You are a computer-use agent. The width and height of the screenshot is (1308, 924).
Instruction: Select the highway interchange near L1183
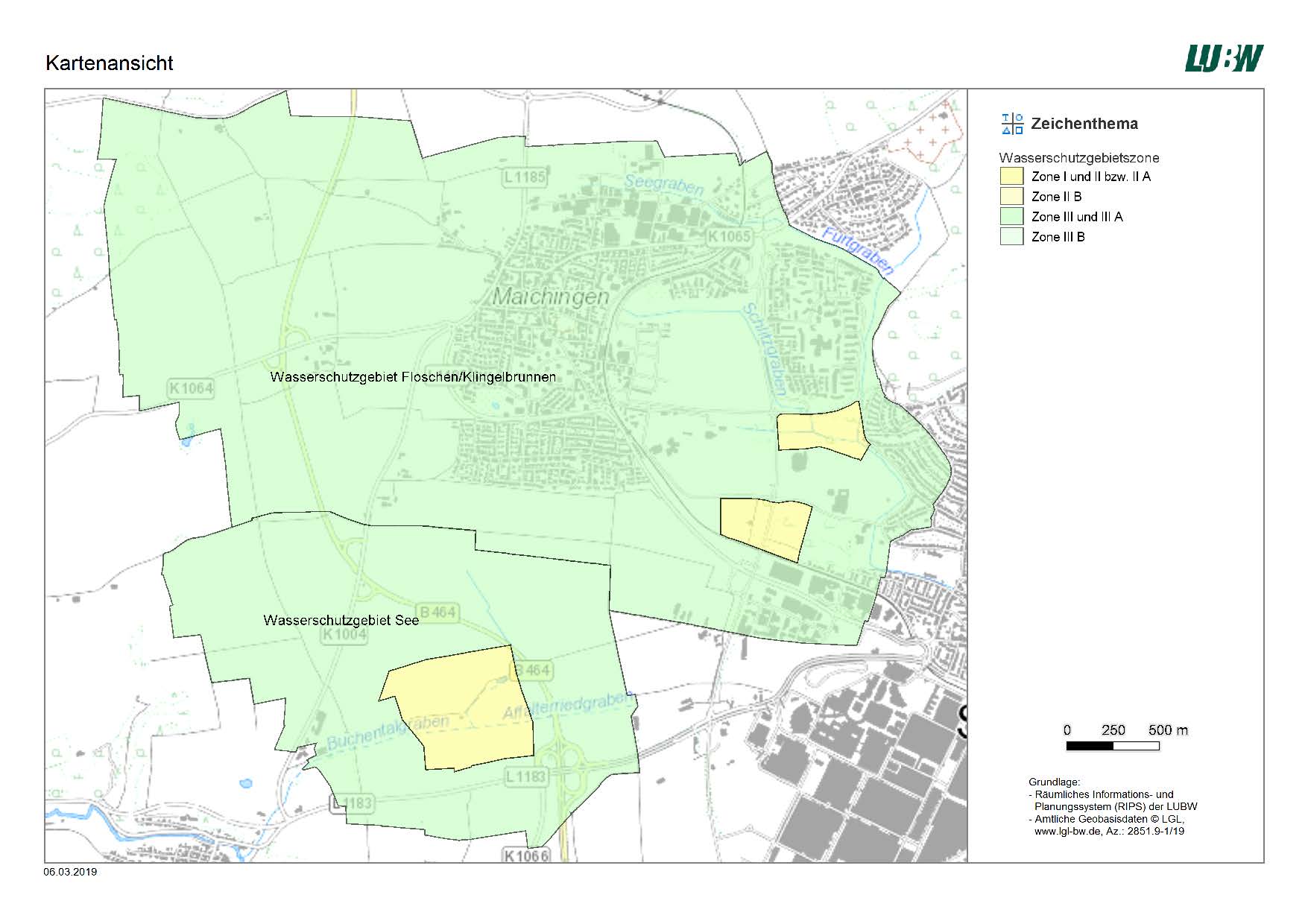point(569,762)
